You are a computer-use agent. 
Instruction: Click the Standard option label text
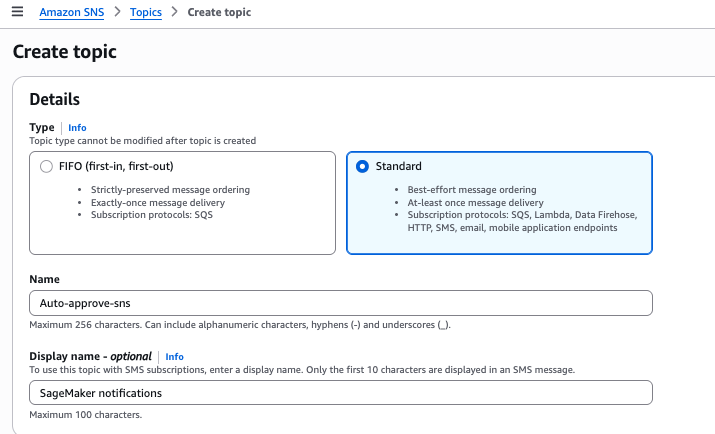pyautogui.click(x=399, y=167)
